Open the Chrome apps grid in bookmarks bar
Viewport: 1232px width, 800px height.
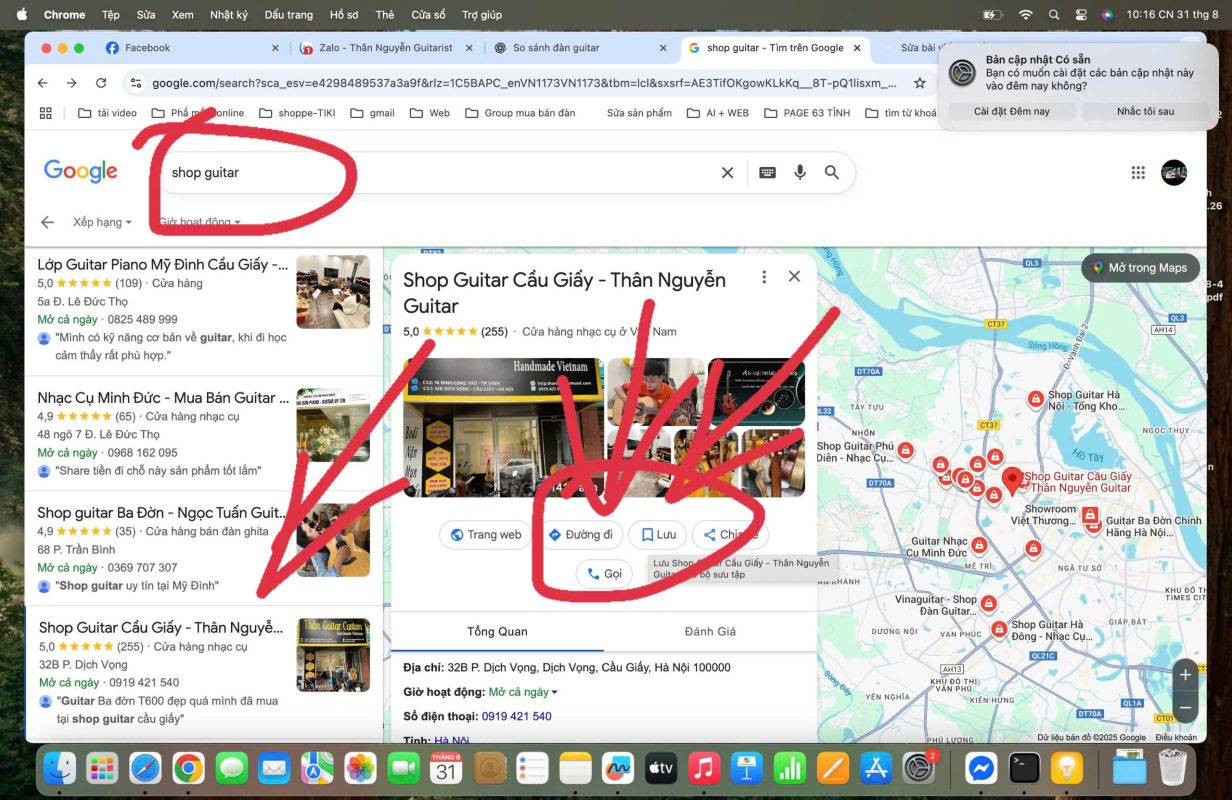[x=45, y=113]
